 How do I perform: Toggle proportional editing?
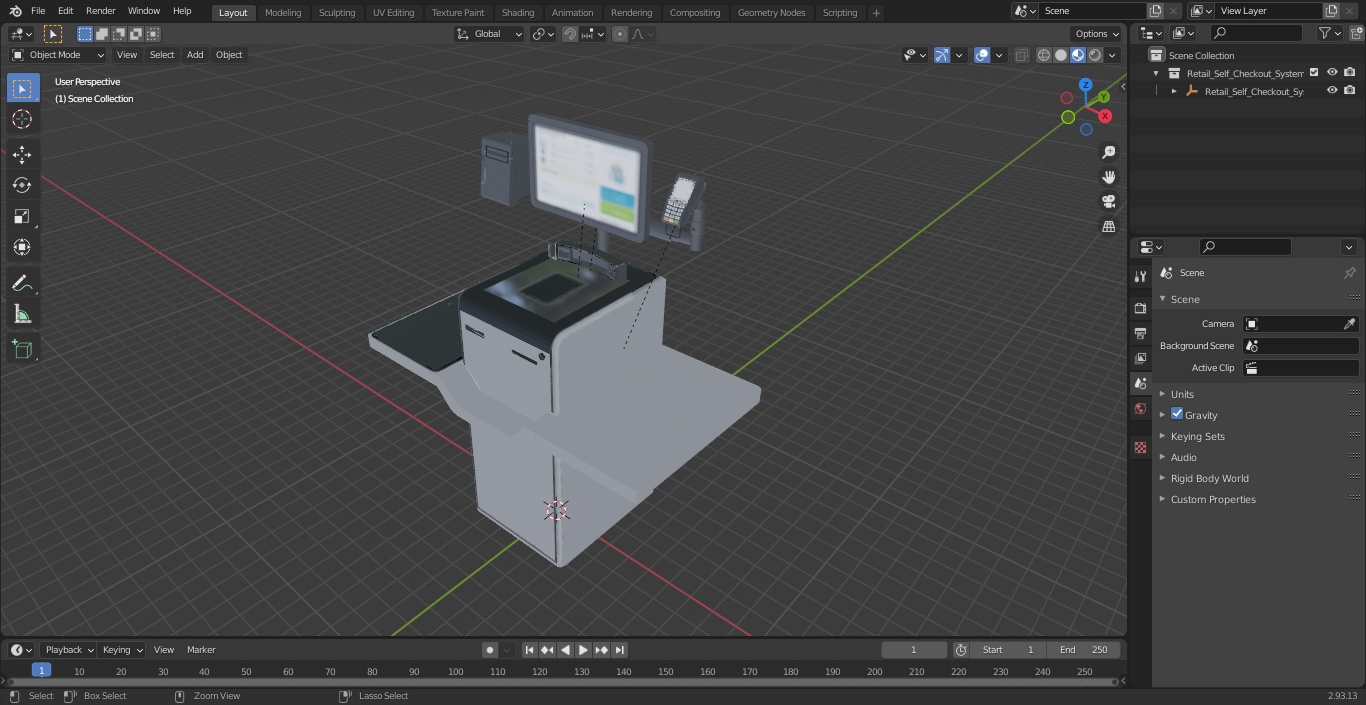[x=620, y=34]
